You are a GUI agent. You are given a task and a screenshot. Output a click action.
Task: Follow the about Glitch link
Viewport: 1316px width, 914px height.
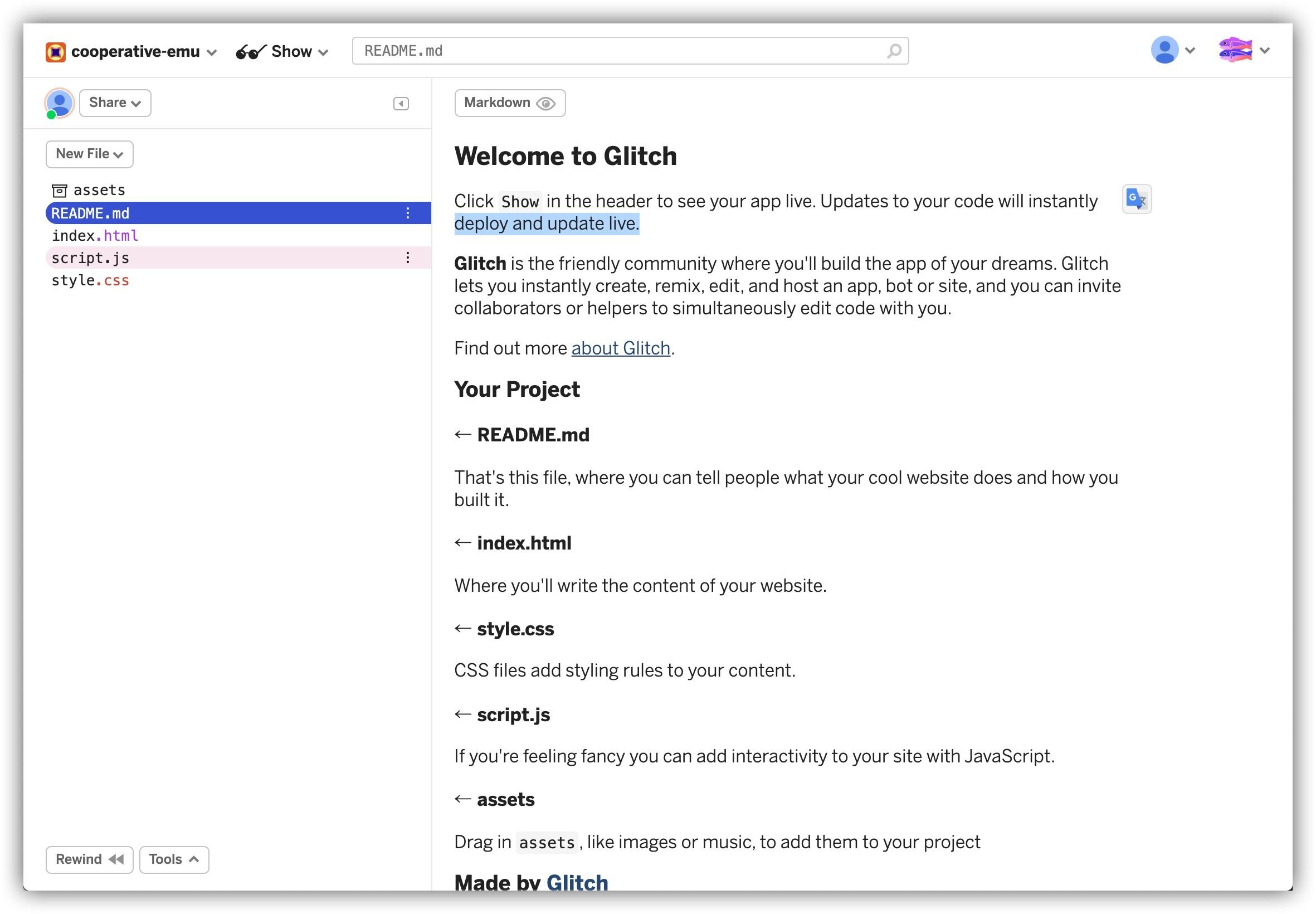tap(621, 348)
